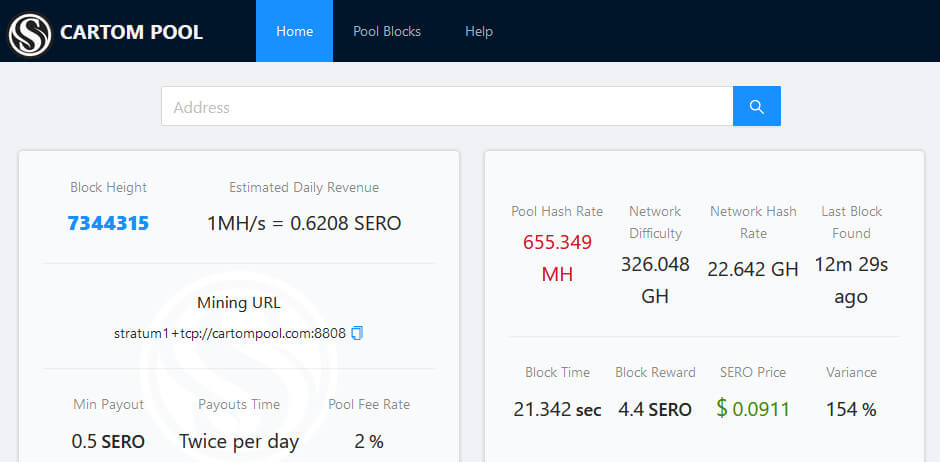Screen dimensions: 940x462
Task: Switch to the Pool Blocks tab
Action: [387, 31]
